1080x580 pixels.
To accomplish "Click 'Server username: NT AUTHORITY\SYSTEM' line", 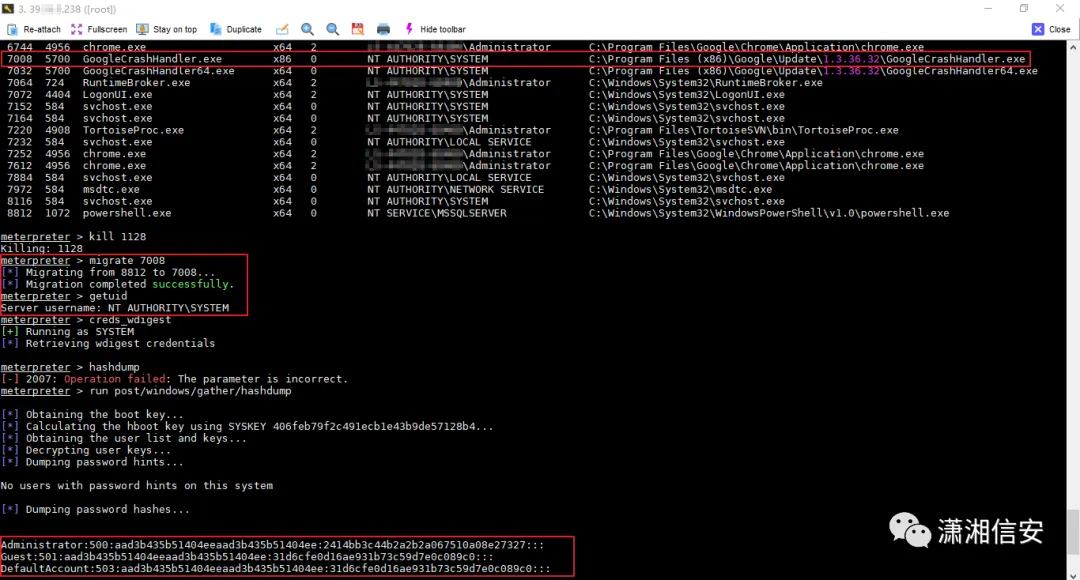I will 115,308.
